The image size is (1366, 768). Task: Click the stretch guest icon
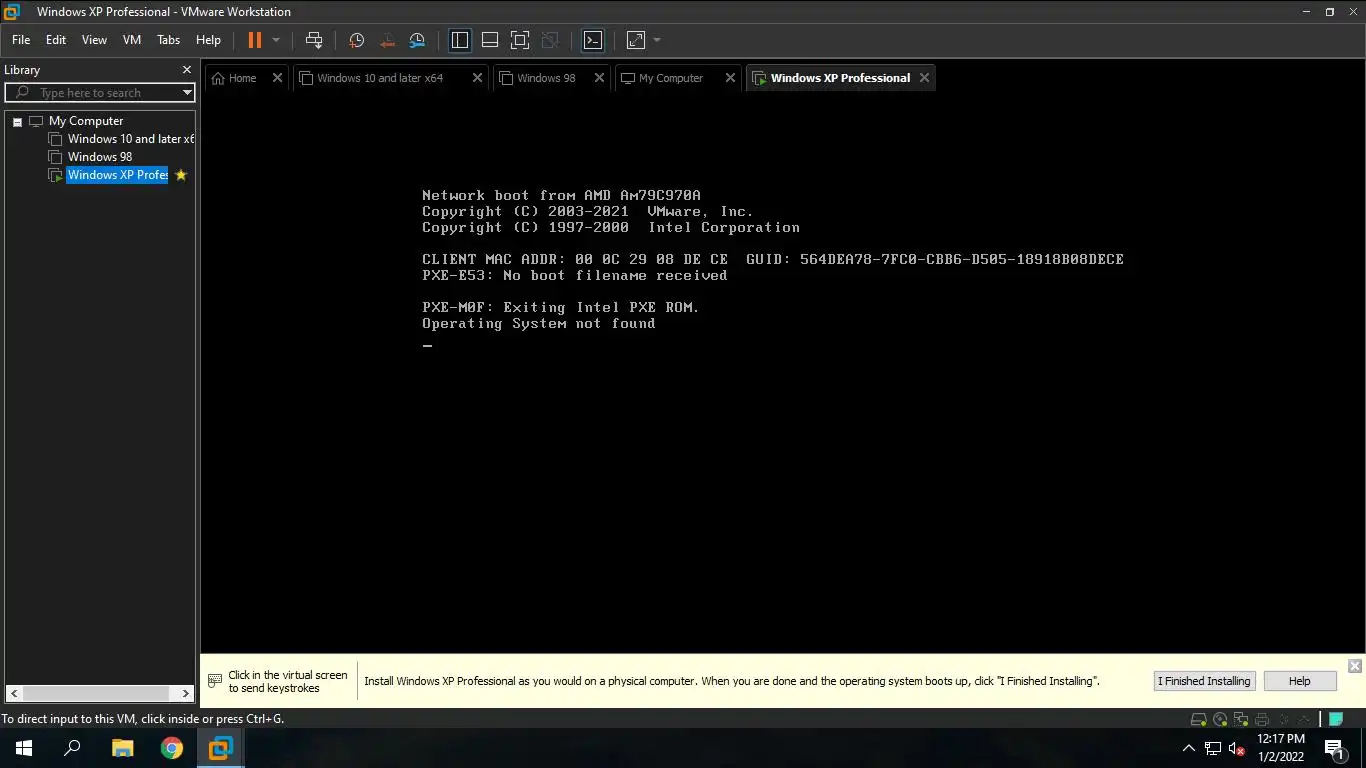pyautogui.click(x=636, y=40)
